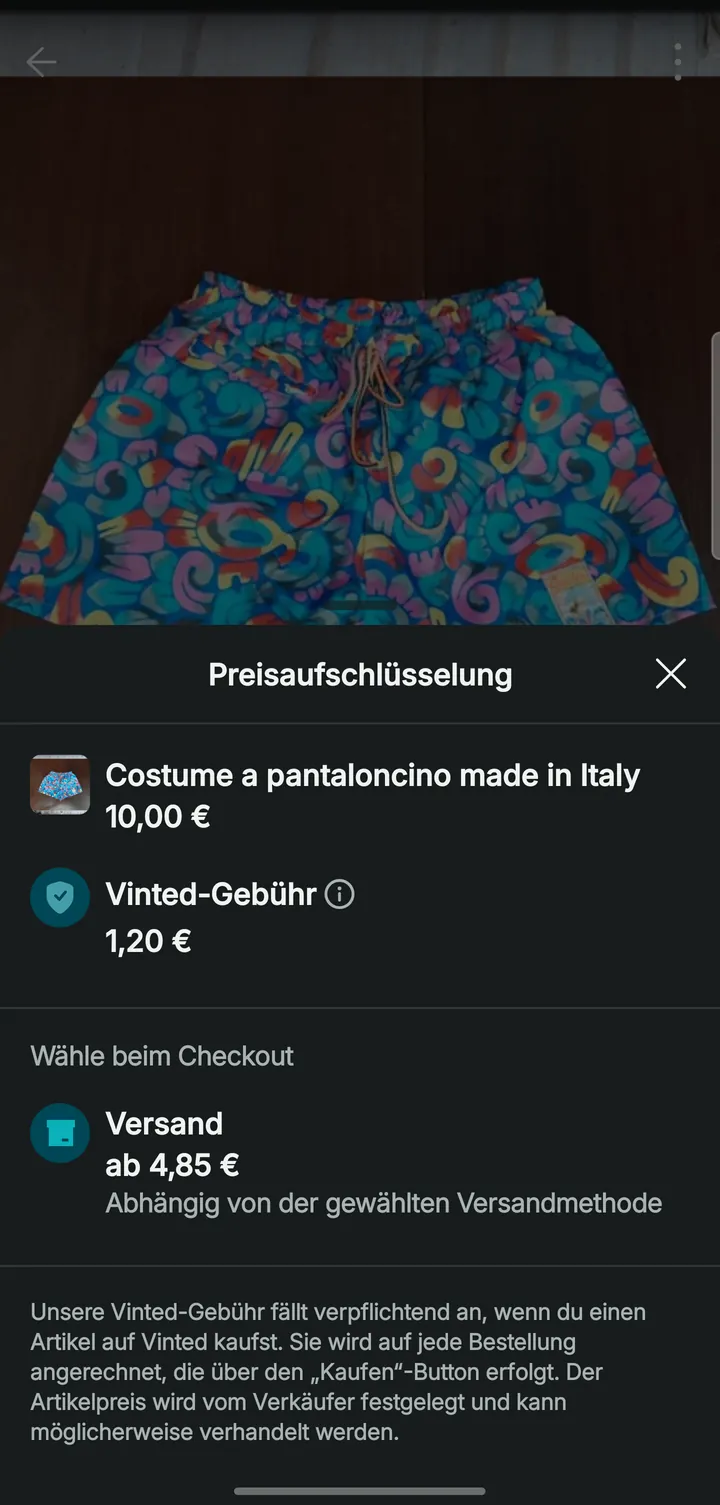Tap the bottom home gesture bar
720x1505 pixels.
360,1491
